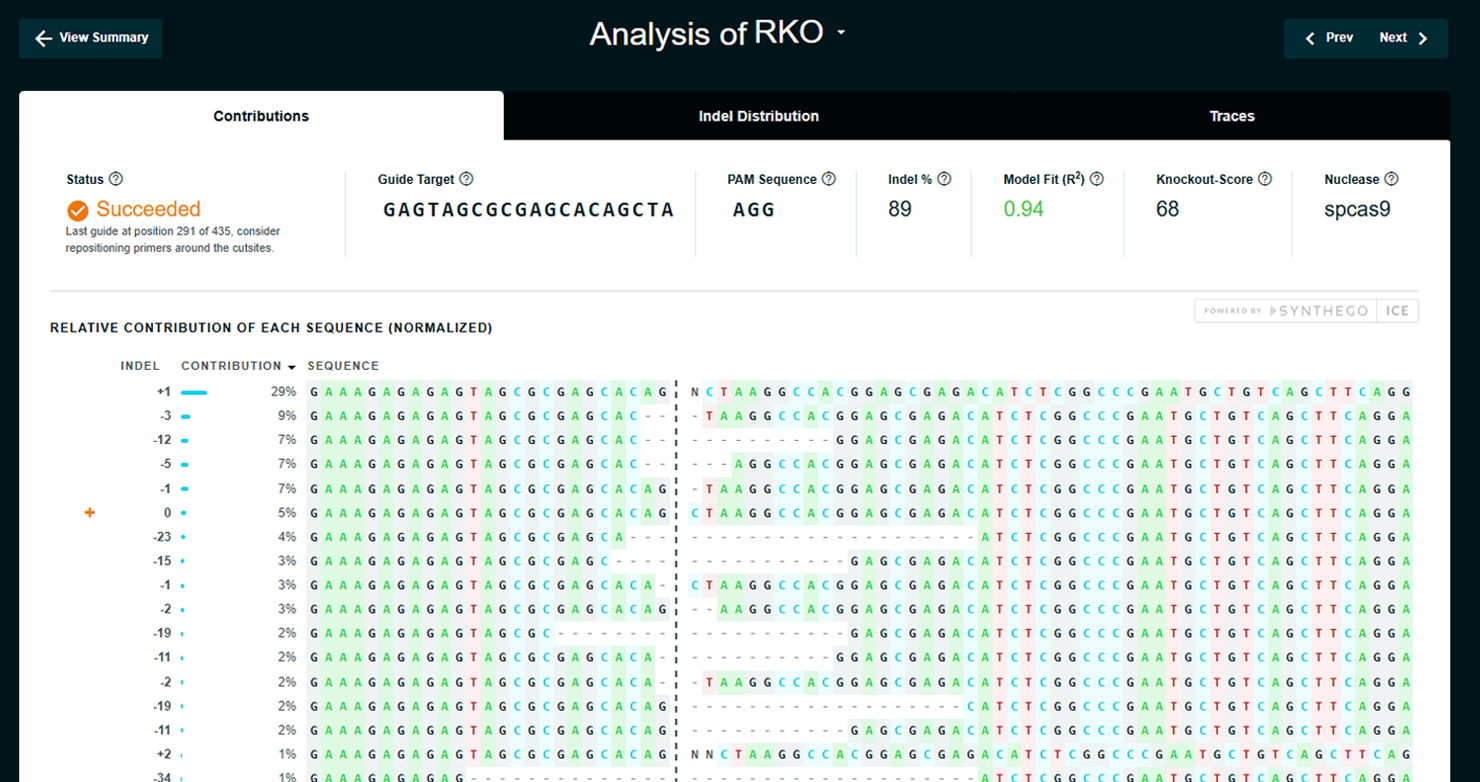Click orange plus marker on indel 0 row
Image resolution: width=1480 pixels, height=782 pixels.
coord(89,513)
